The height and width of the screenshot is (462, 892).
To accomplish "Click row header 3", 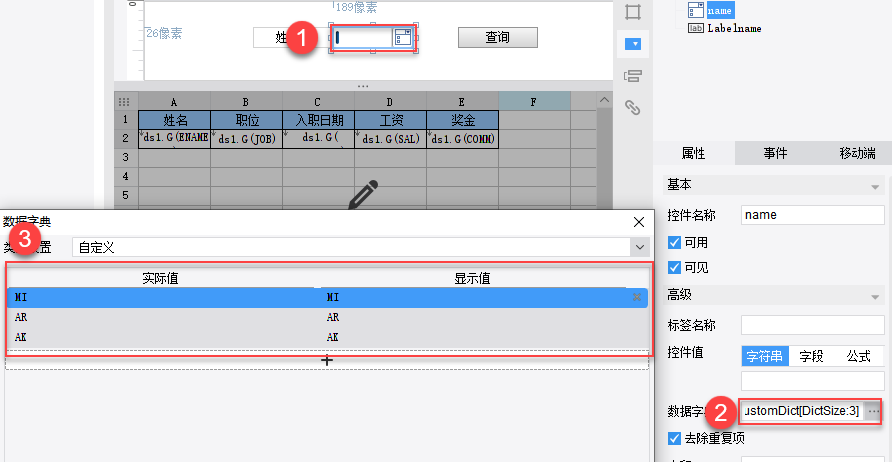I will tap(126, 158).
